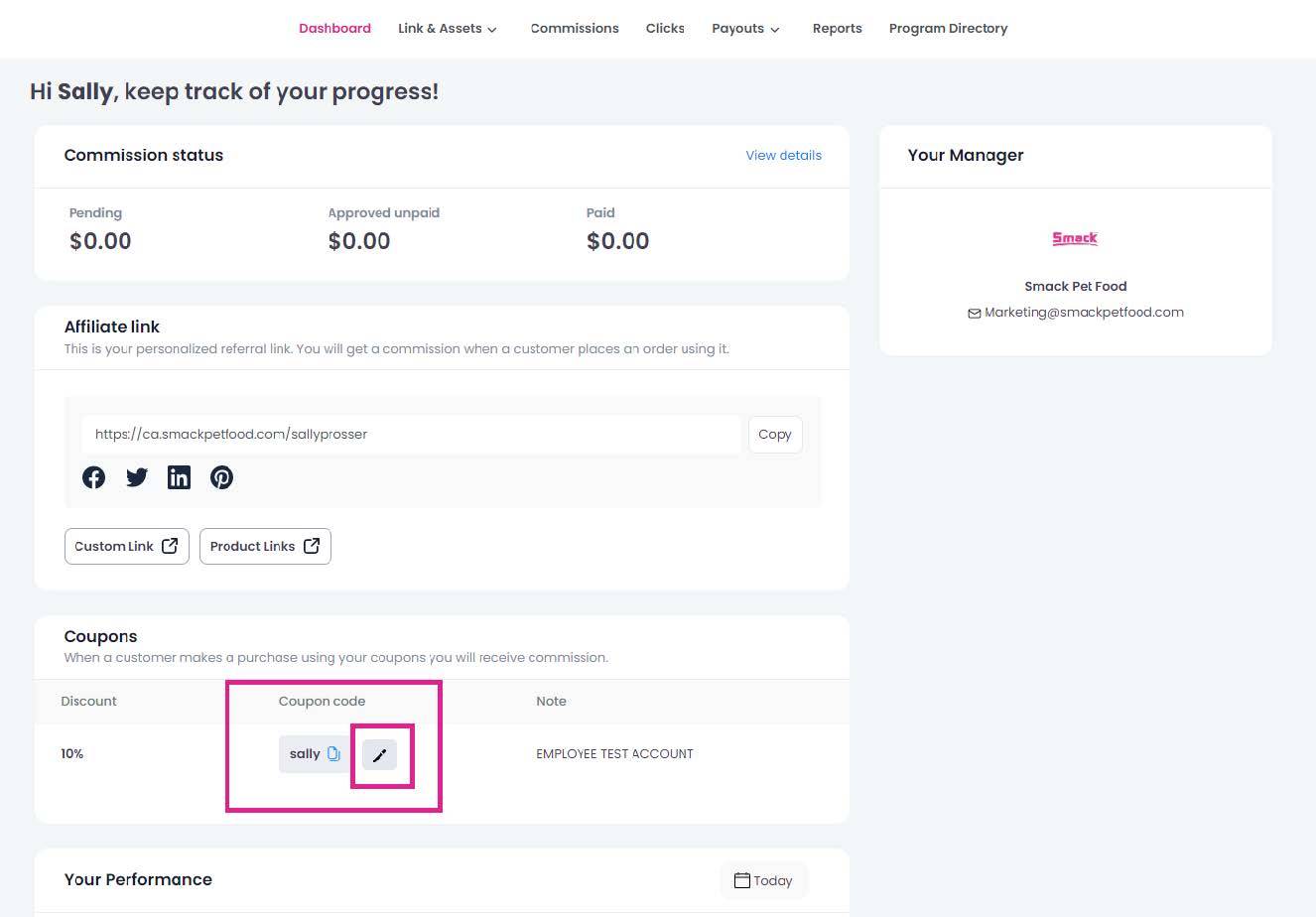1316x917 pixels.
Task: Edit the sally coupon code with pencil icon
Action: [x=379, y=755]
